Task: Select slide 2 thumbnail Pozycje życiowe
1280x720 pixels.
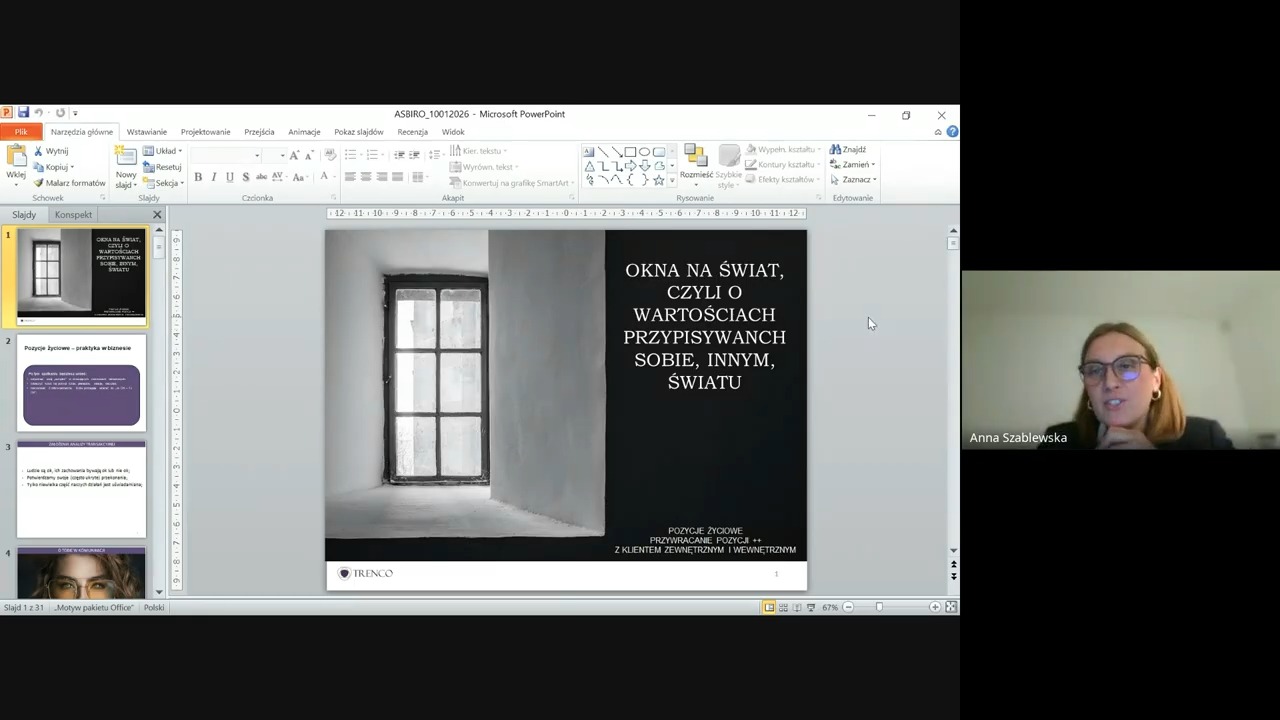Action: pyautogui.click(x=81, y=383)
